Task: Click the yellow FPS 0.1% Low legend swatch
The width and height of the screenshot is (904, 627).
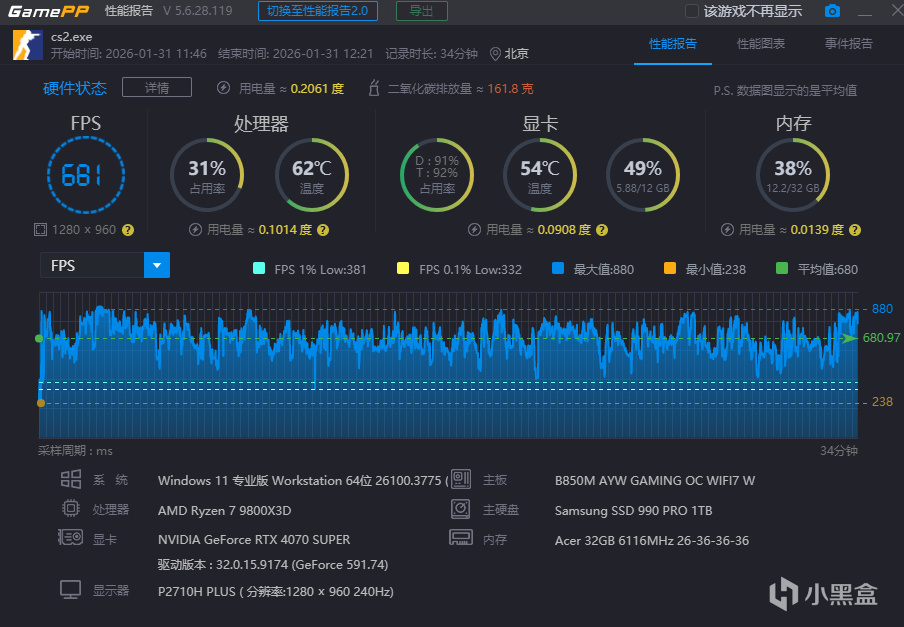Action: pyautogui.click(x=403, y=268)
